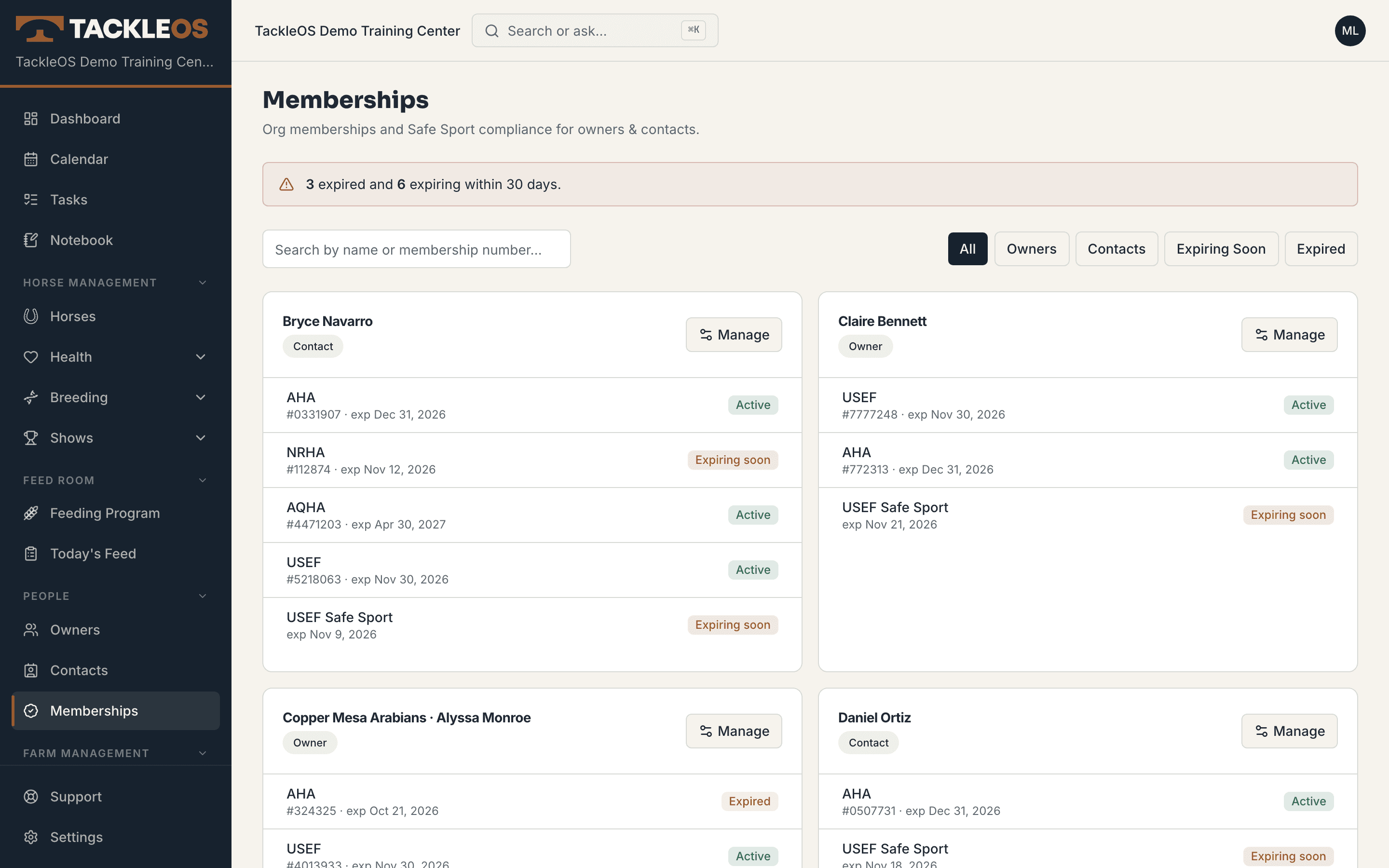
Task: Show Expired memberships filter
Action: click(x=1321, y=249)
